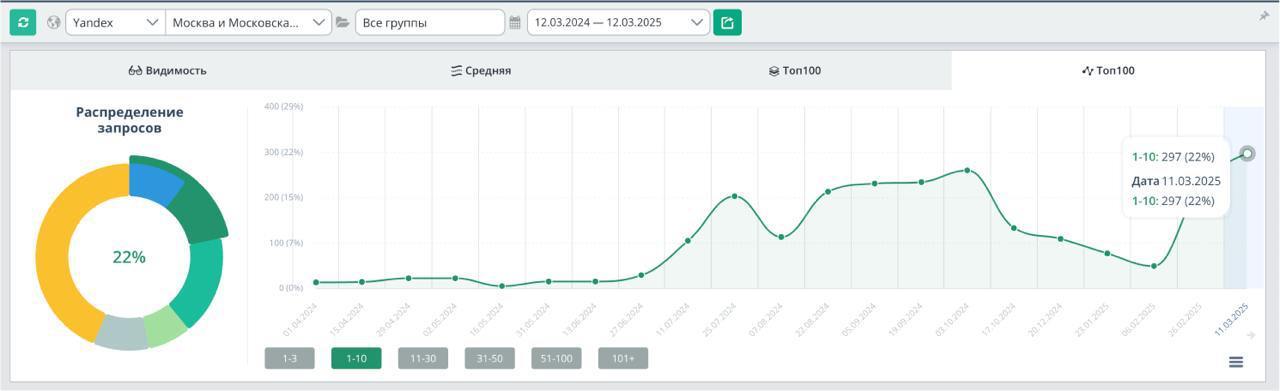Click the green export button

pyautogui.click(x=727, y=22)
